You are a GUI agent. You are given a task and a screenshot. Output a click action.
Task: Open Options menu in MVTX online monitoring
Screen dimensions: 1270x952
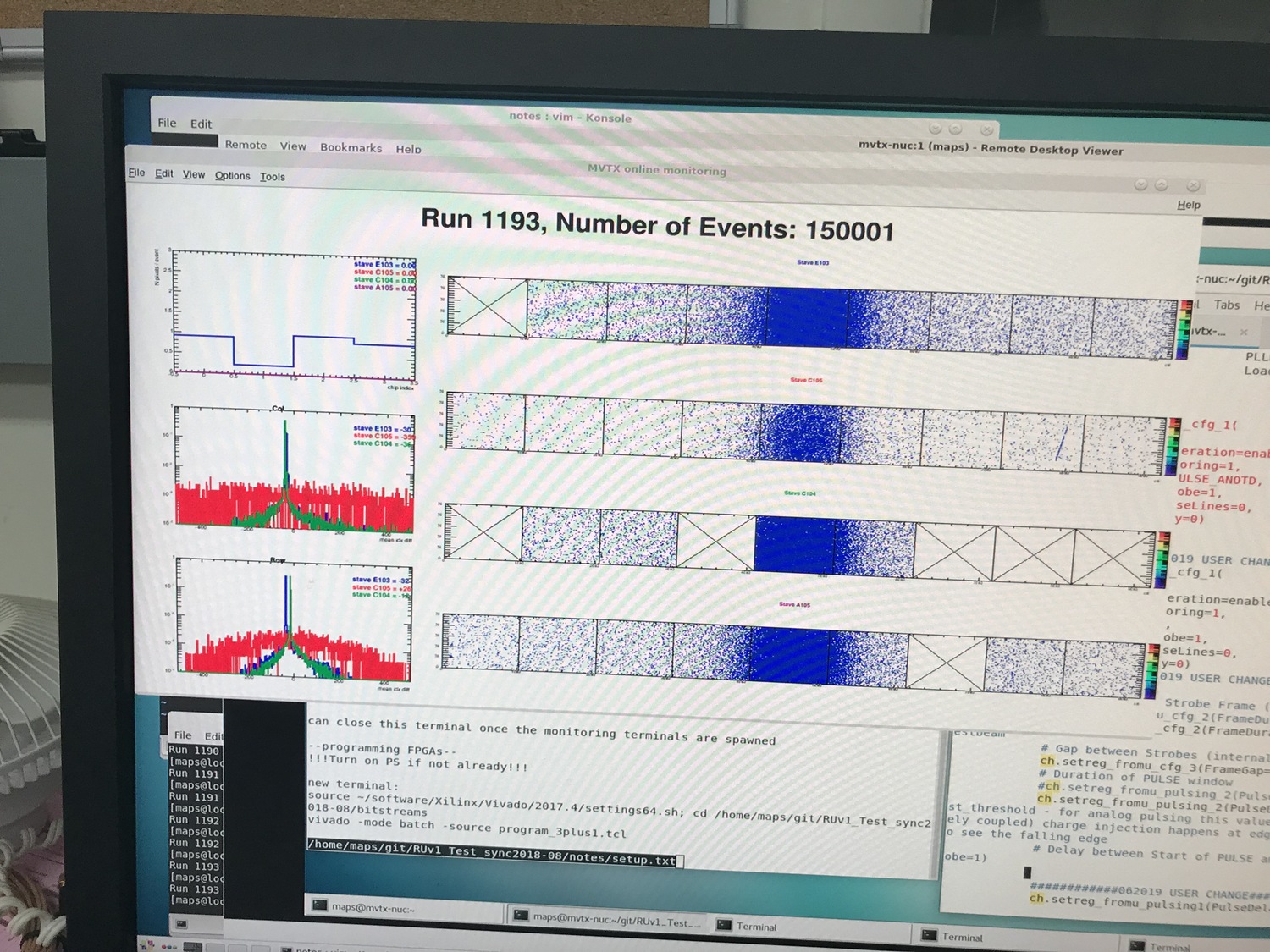(x=232, y=176)
